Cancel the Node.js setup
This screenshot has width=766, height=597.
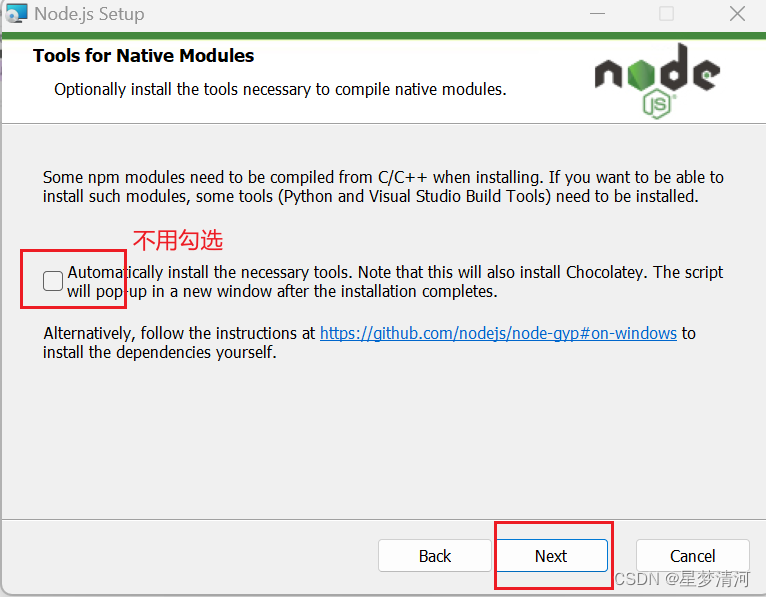[x=692, y=555]
